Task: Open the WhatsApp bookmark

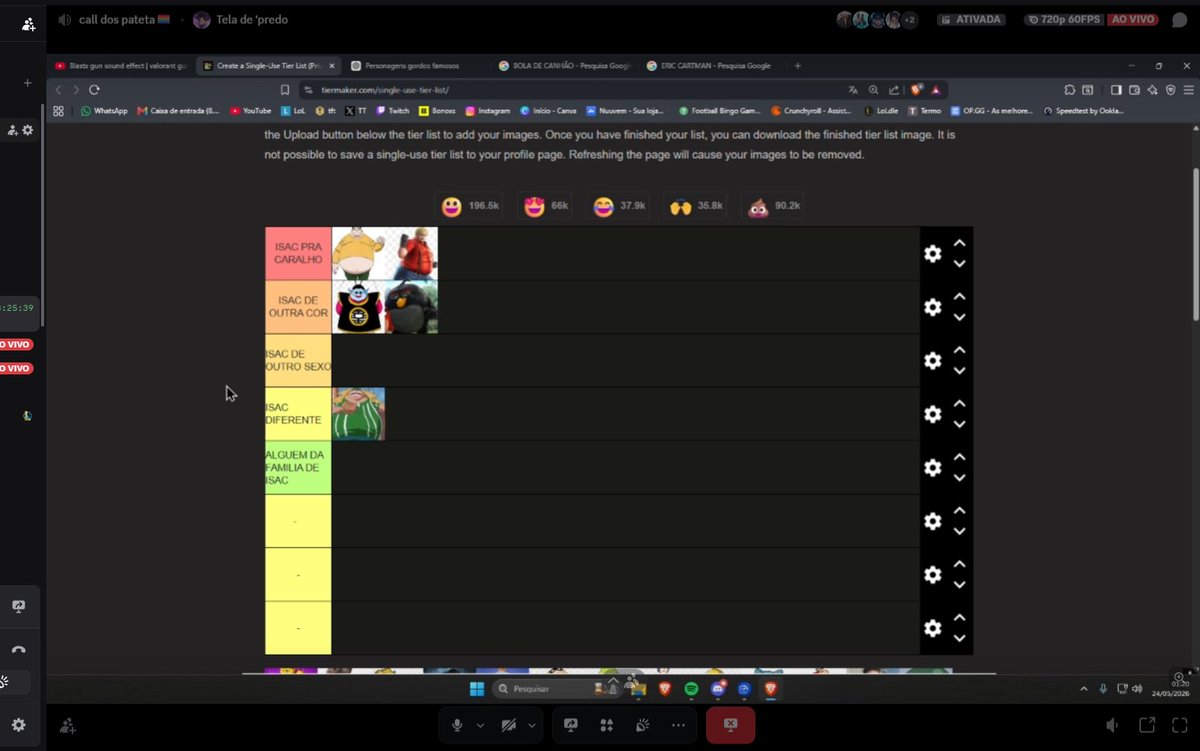Action: coord(104,111)
